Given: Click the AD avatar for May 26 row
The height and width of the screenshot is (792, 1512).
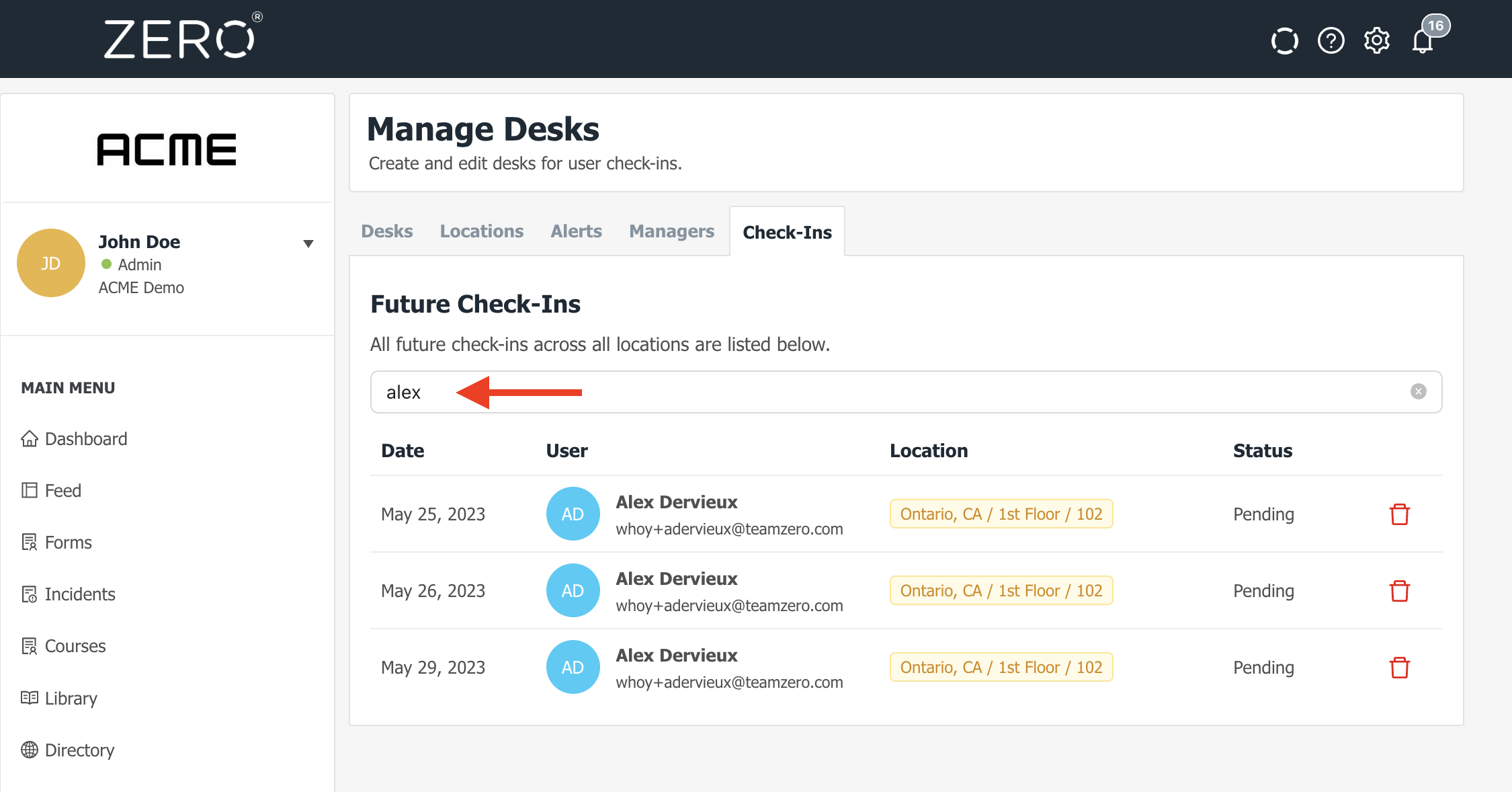Looking at the screenshot, I should coord(573,591).
